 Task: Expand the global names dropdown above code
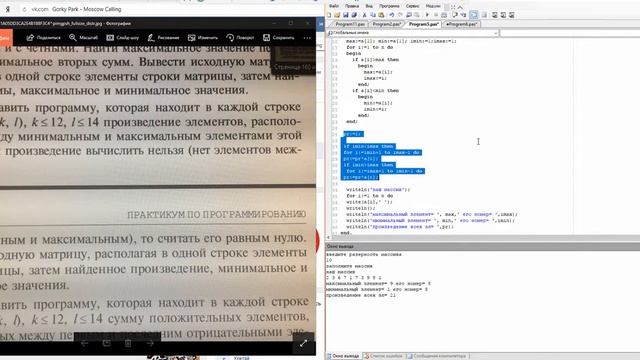[495, 33]
